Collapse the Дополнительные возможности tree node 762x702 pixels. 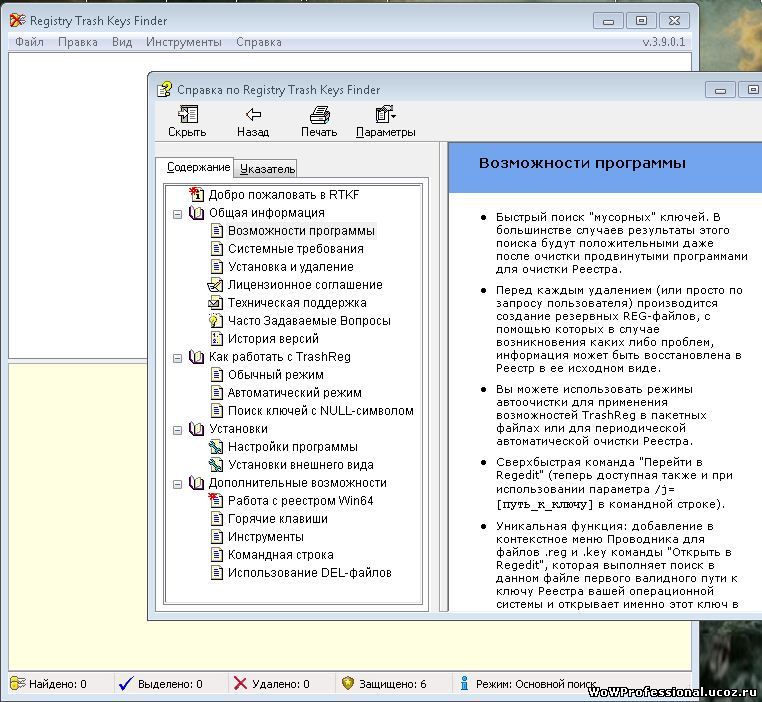click(x=177, y=484)
